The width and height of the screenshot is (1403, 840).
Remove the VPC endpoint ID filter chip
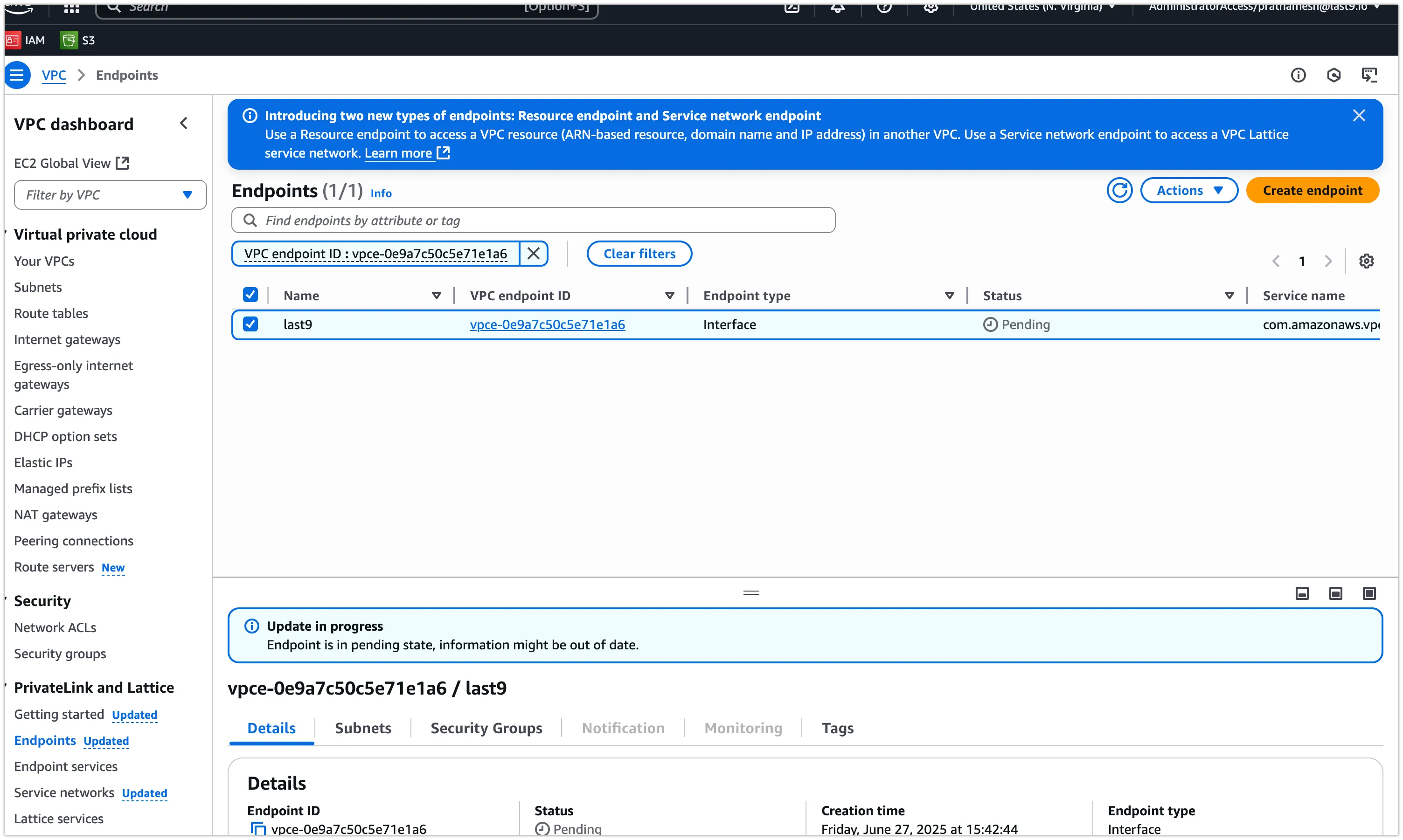533,254
